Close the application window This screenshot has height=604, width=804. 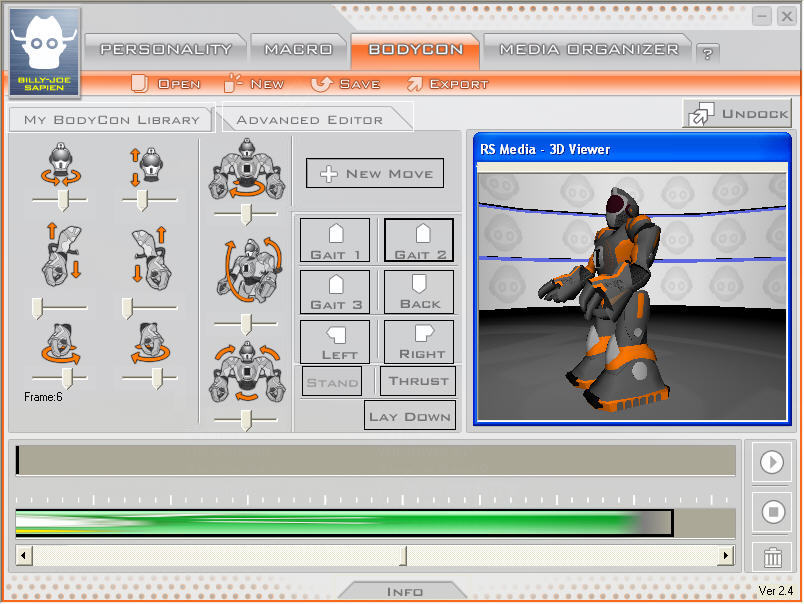(x=787, y=16)
